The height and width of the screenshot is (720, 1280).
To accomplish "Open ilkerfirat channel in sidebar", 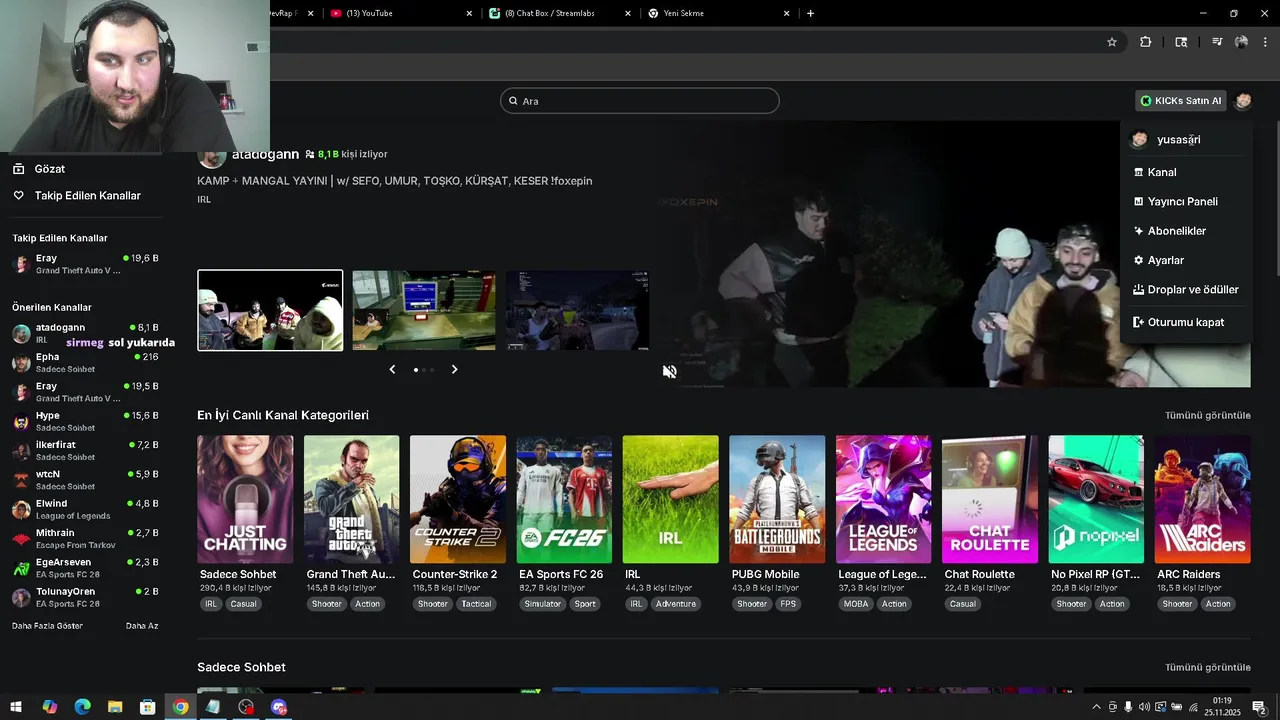I will (x=85, y=450).
